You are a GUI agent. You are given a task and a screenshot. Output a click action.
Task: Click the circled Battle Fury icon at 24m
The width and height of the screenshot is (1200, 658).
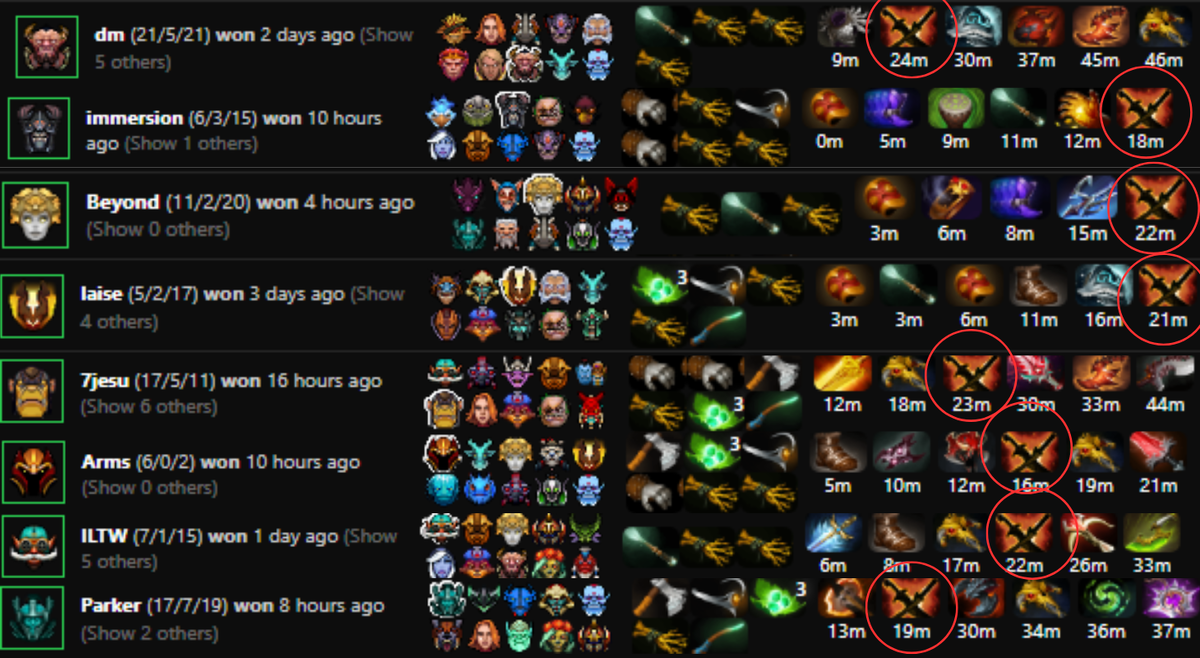click(911, 27)
